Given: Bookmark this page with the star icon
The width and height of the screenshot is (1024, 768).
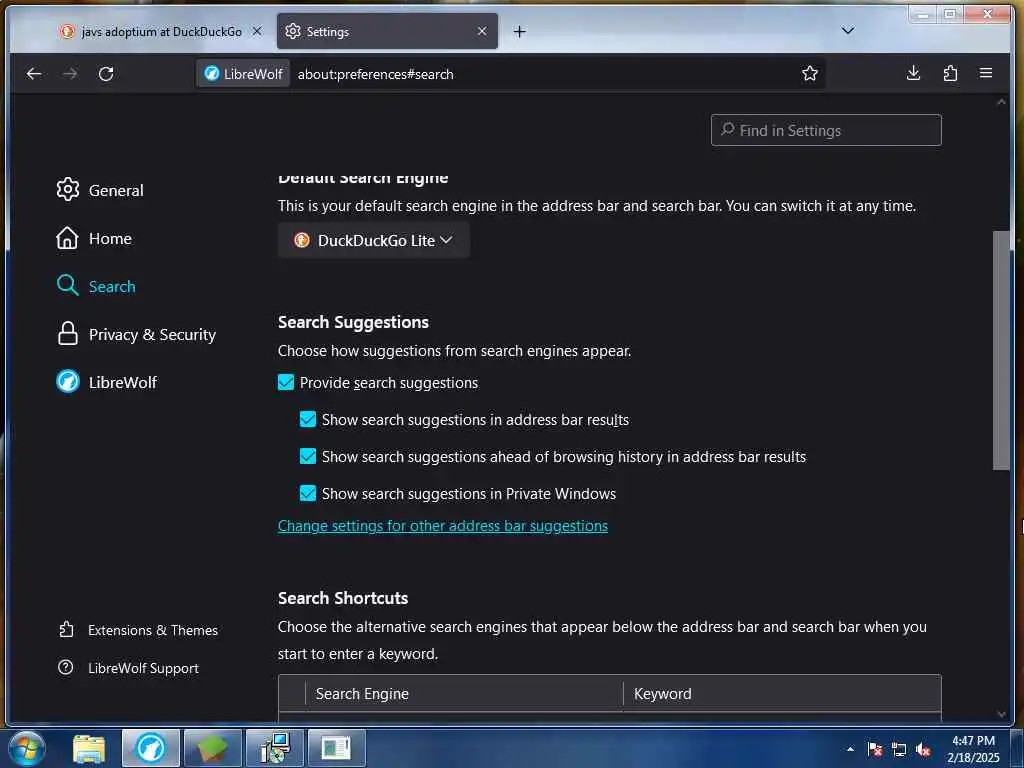Looking at the screenshot, I should pyautogui.click(x=810, y=73).
